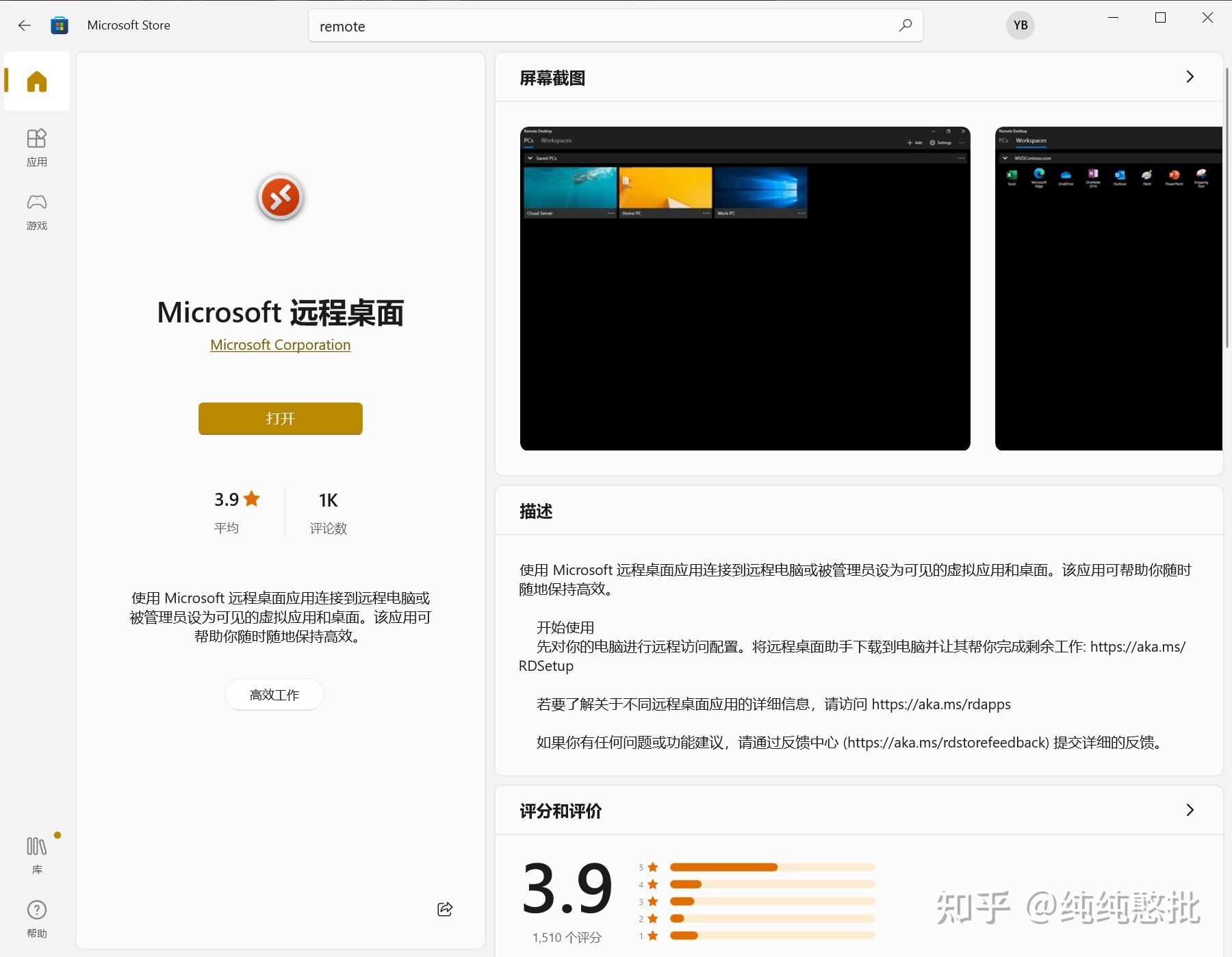Expand 屏幕截图 with the right chevron

[1190, 77]
